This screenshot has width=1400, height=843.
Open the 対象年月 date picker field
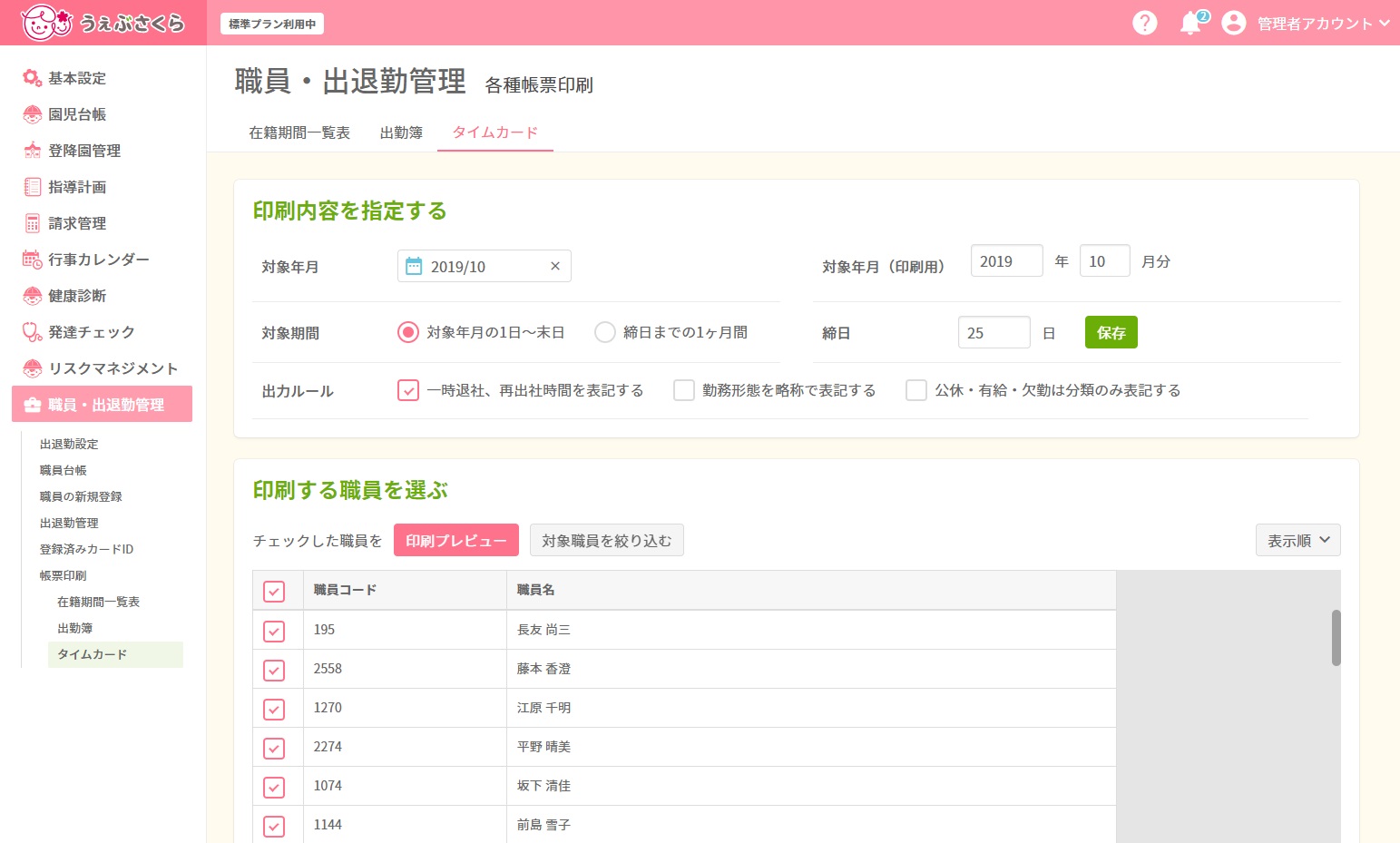(485, 266)
